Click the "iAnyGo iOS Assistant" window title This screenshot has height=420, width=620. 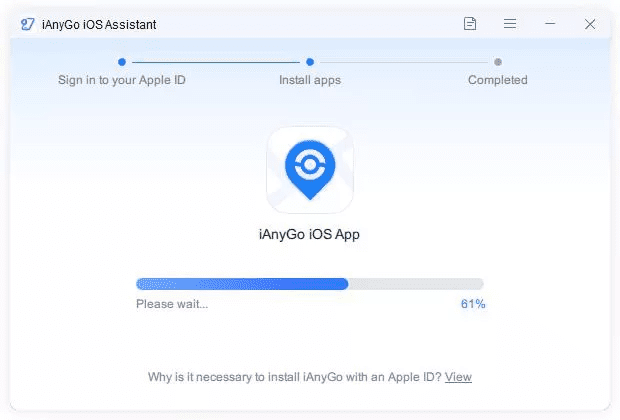(x=99, y=25)
